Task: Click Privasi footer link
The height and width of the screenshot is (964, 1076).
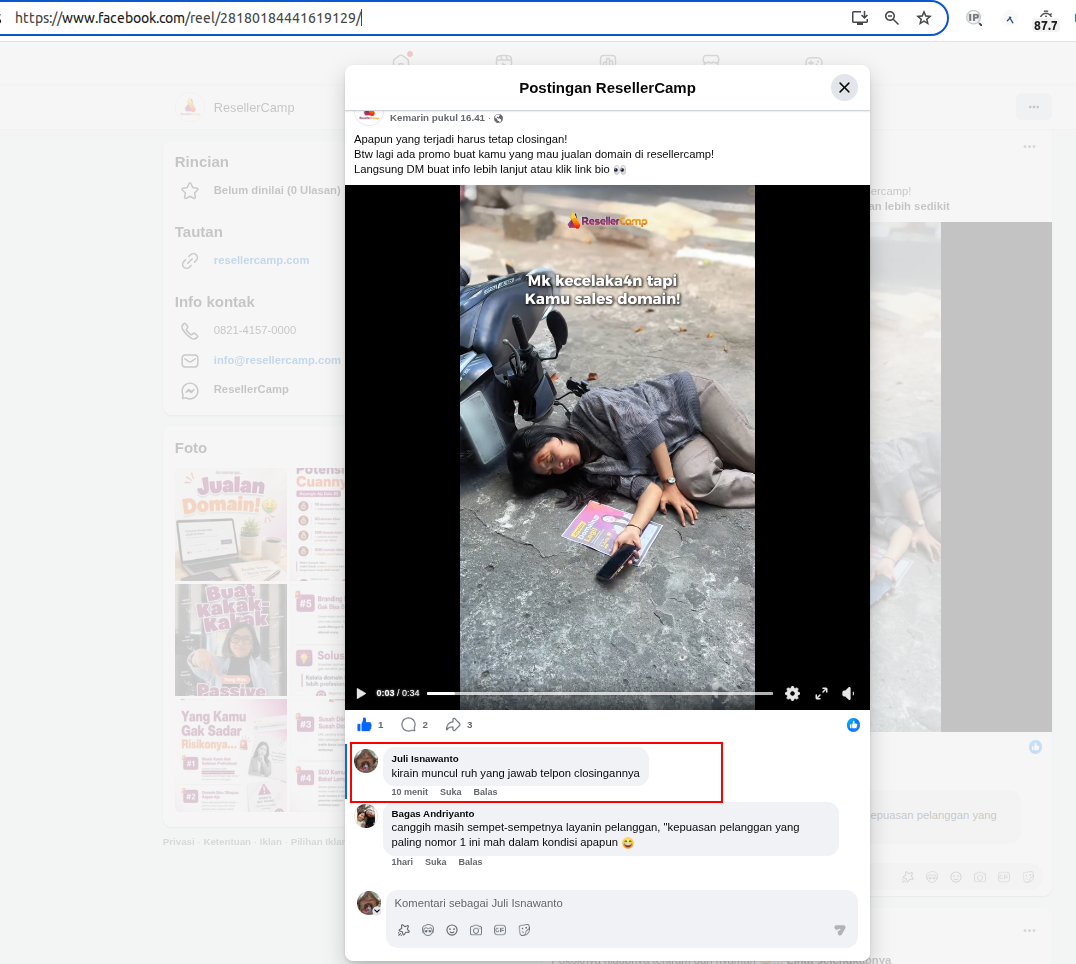Action: click(178, 842)
